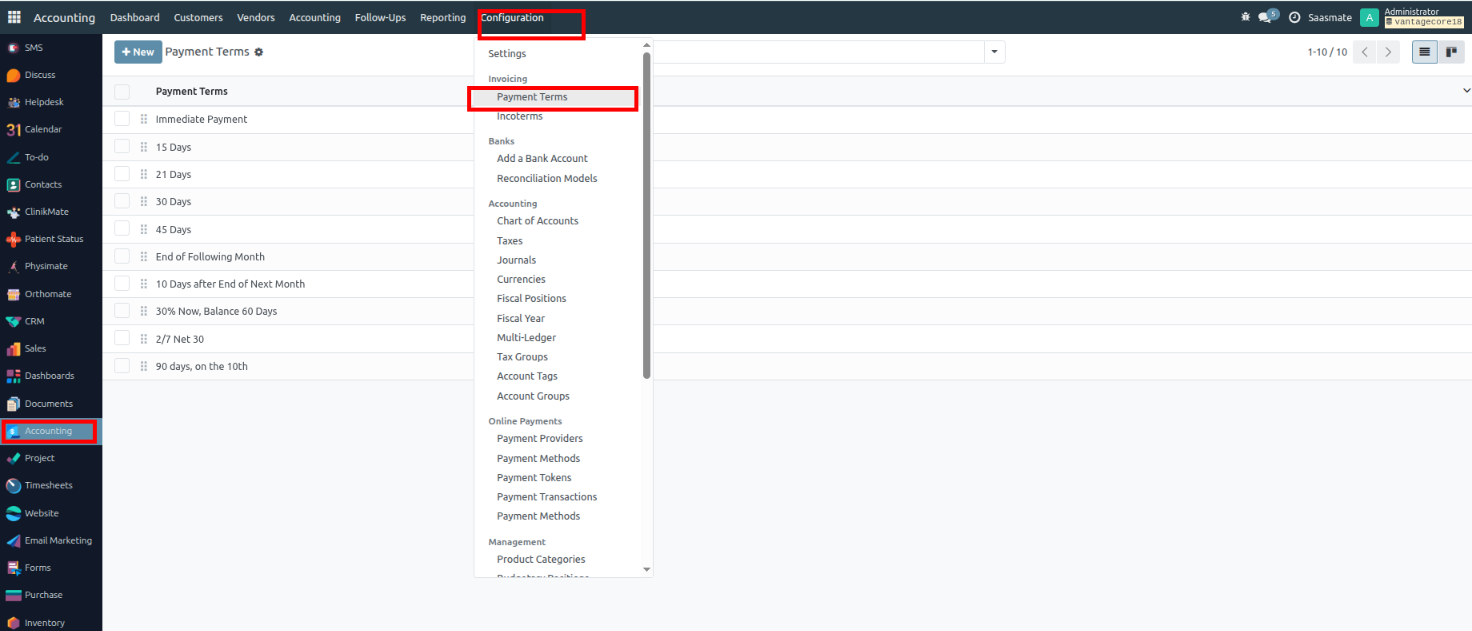Tick the select-all checkbox in header
The height and width of the screenshot is (631, 1472).
click(122, 92)
